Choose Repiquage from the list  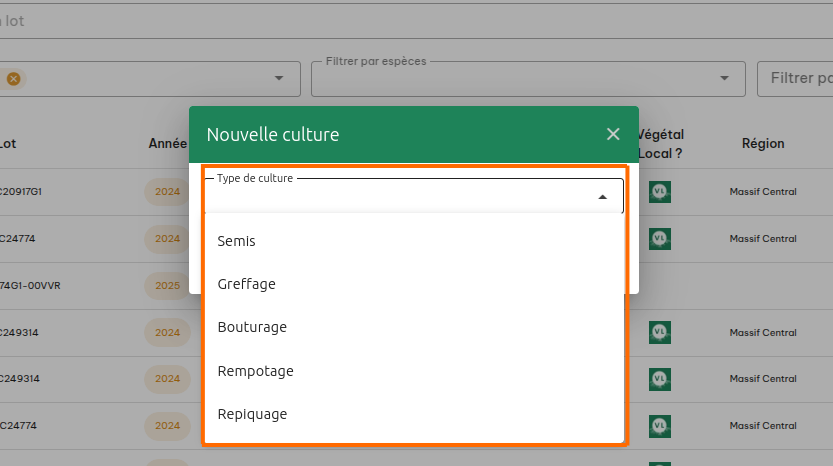(252, 414)
